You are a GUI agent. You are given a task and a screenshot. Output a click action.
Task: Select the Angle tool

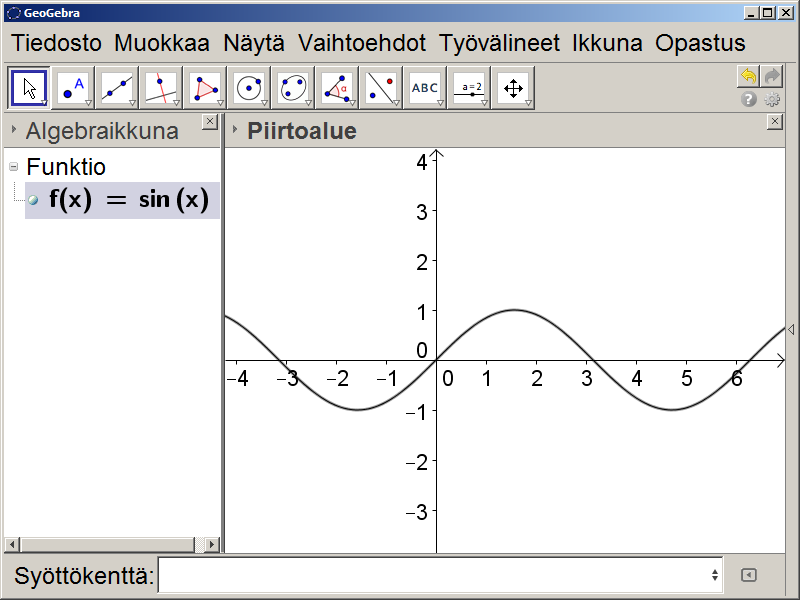(336, 88)
